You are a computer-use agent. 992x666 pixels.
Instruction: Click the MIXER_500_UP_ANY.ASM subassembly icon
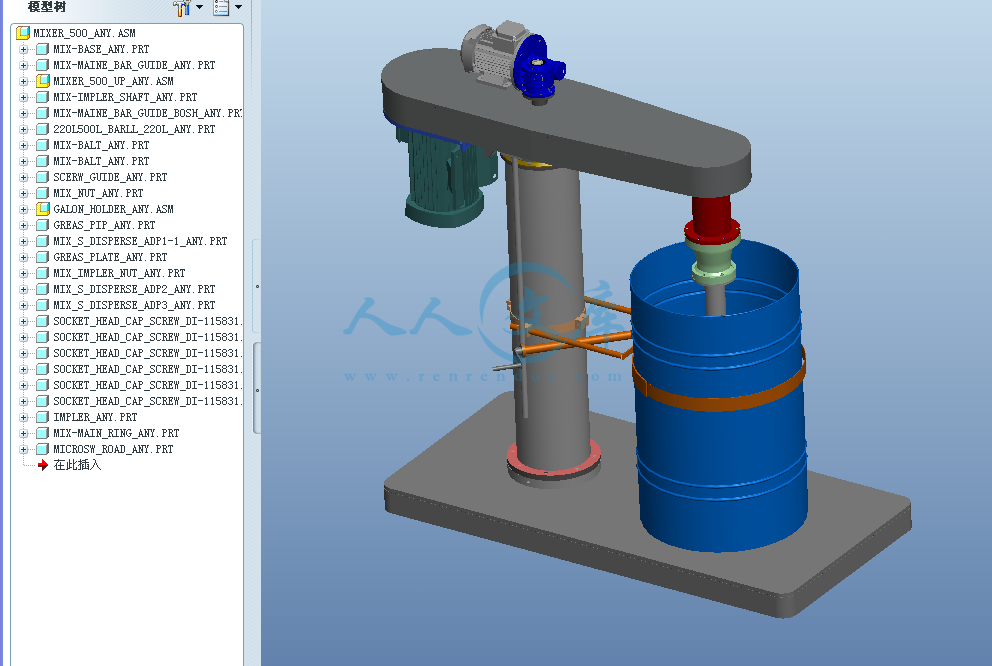click(43, 81)
